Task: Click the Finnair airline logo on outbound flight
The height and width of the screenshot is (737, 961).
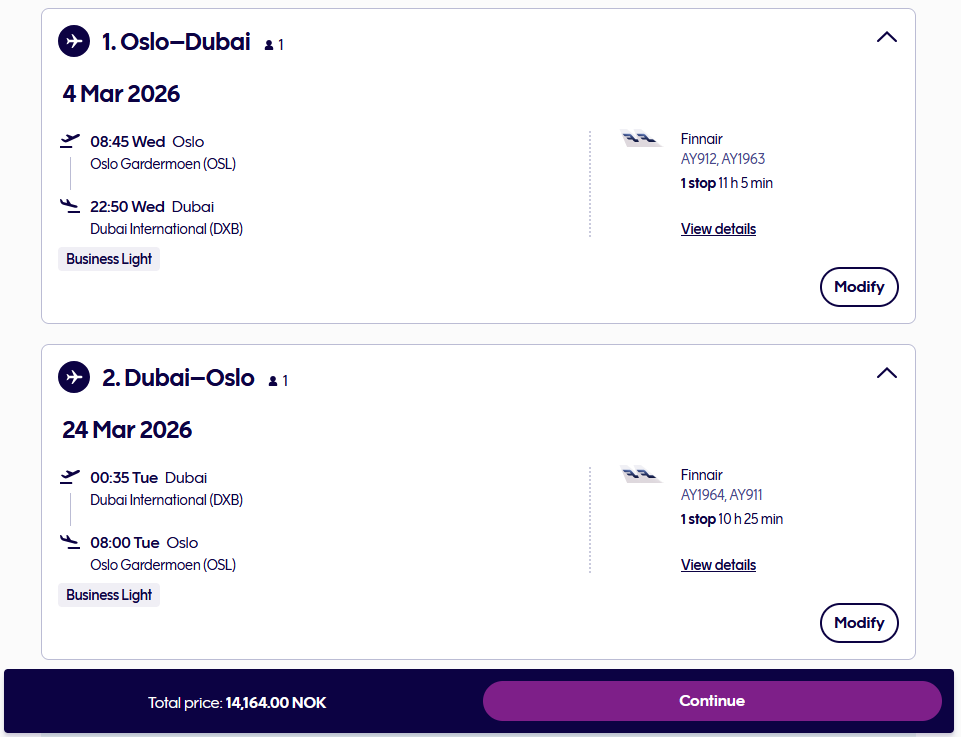Action: click(641, 138)
